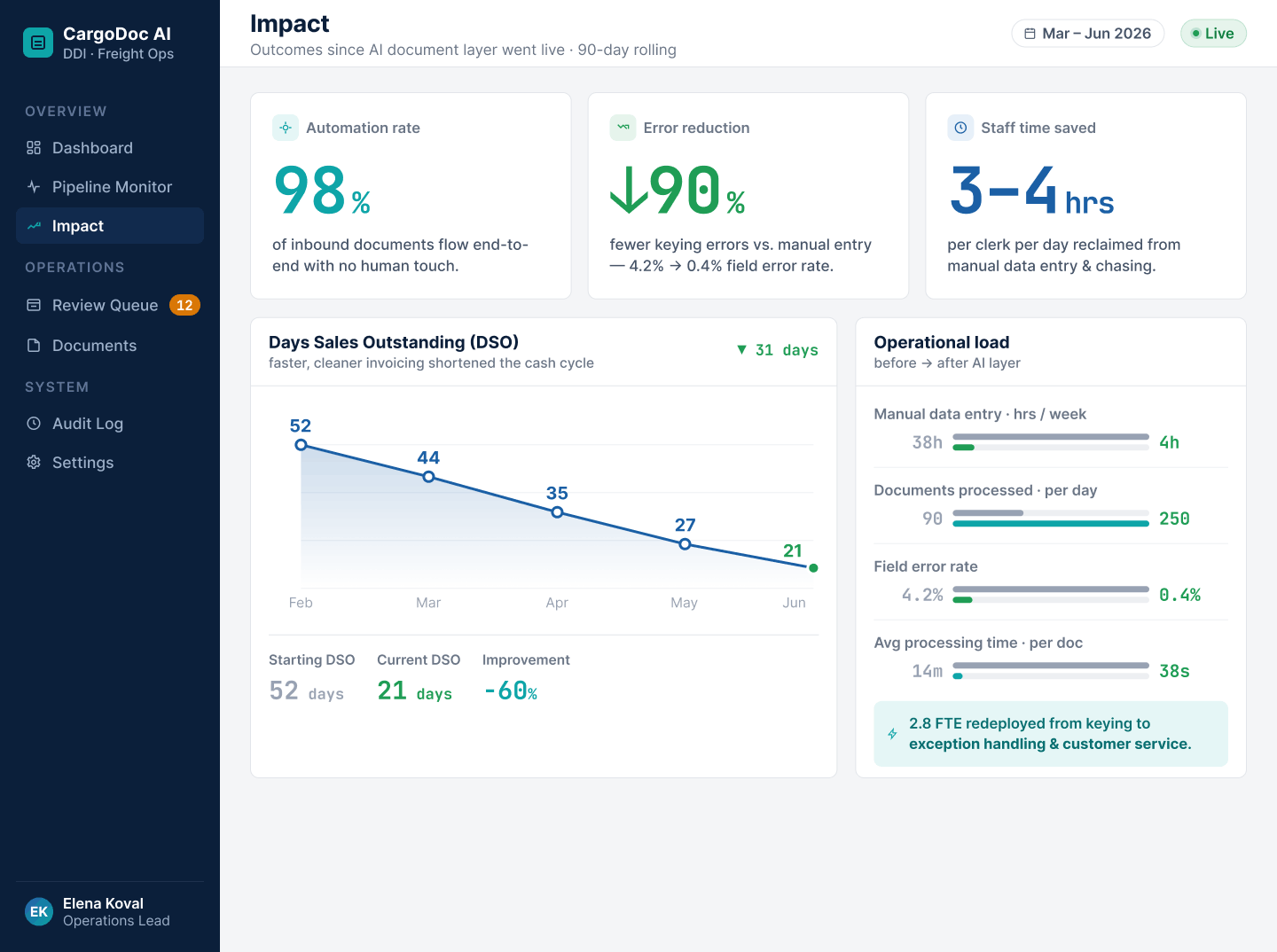Image resolution: width=1277 pixels, height=952 pixels.
Task: Click the May data point 27
Action: click(x=685, y=544)
